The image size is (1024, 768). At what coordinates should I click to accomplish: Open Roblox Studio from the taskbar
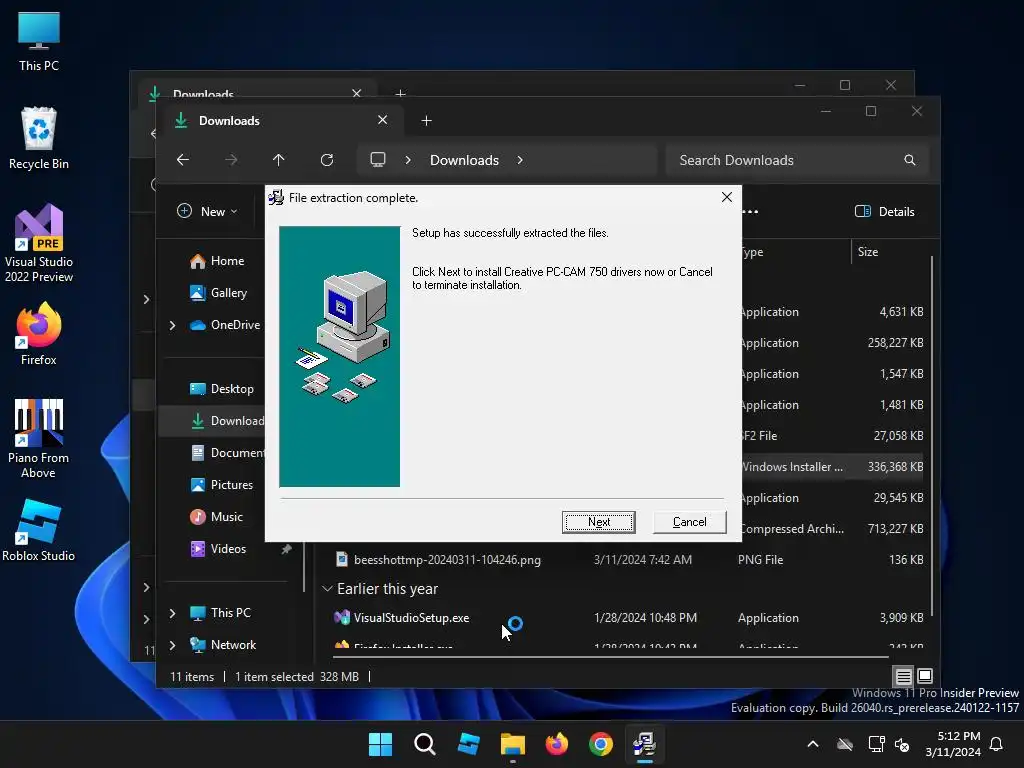click(469, 744)
